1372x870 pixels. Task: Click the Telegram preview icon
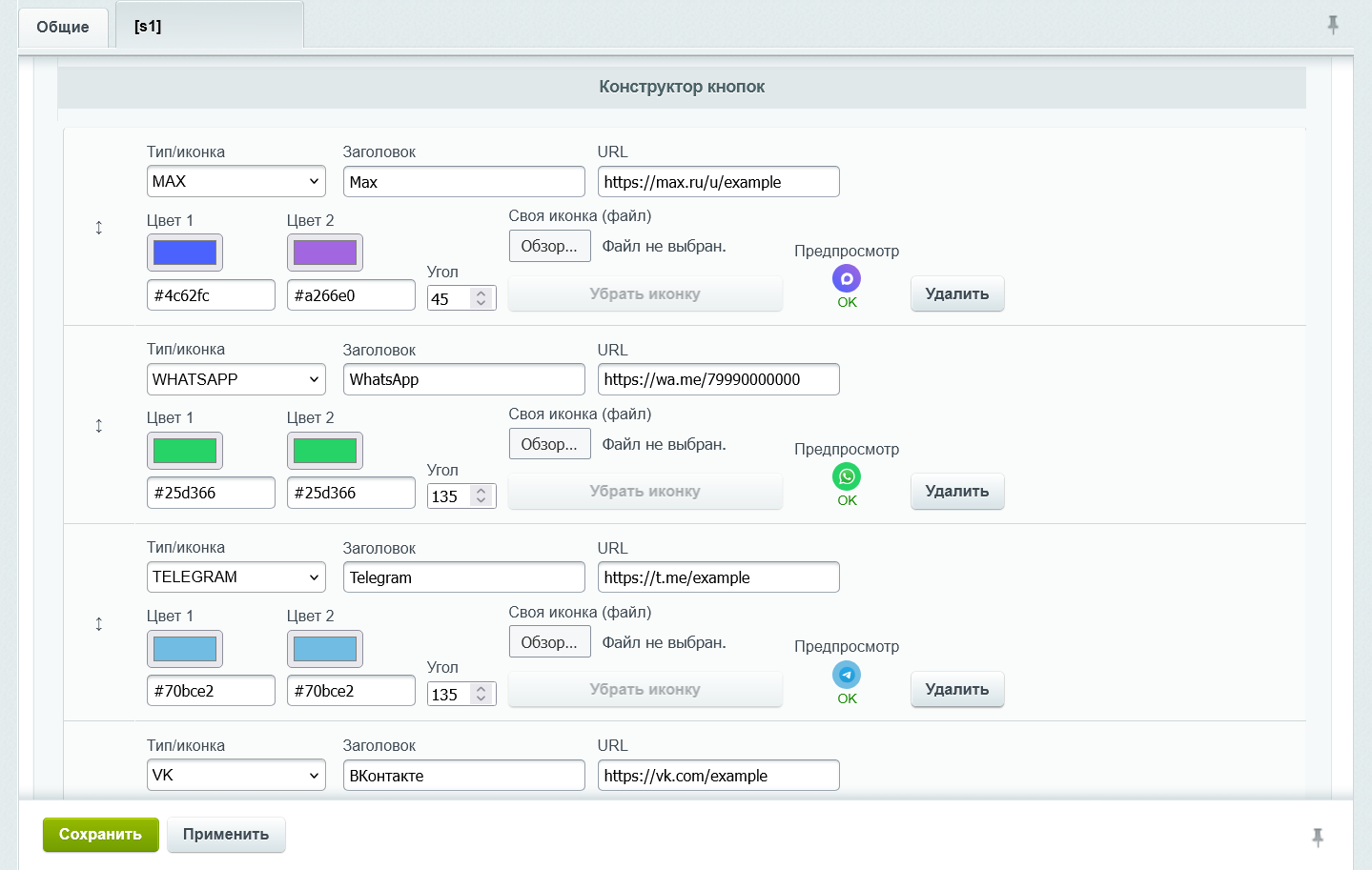(847, 675)
